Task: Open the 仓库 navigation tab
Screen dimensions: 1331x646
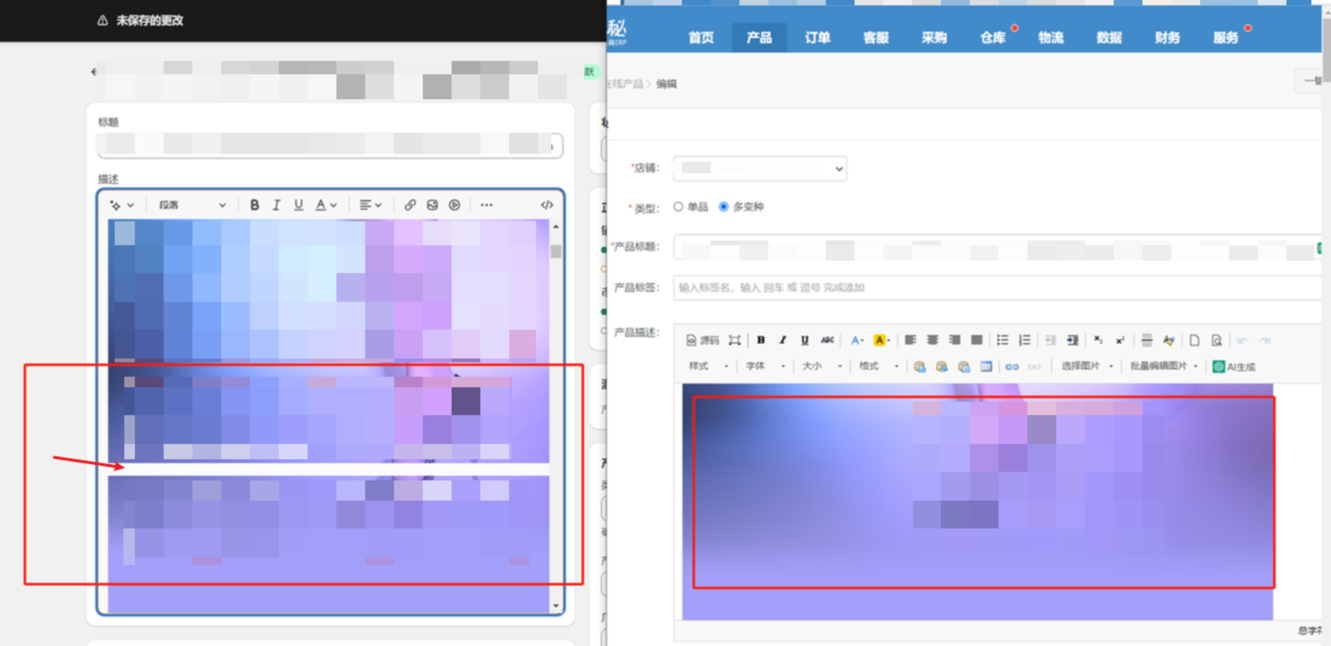Action: tap(992, 38)
